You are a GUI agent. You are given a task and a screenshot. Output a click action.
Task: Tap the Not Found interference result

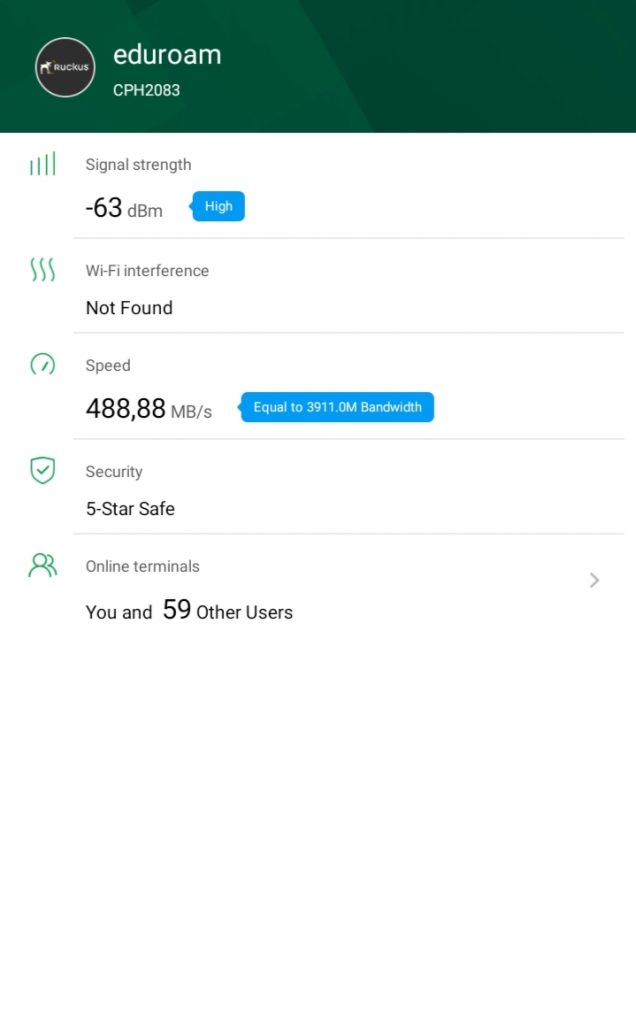(x=129, y=308)
